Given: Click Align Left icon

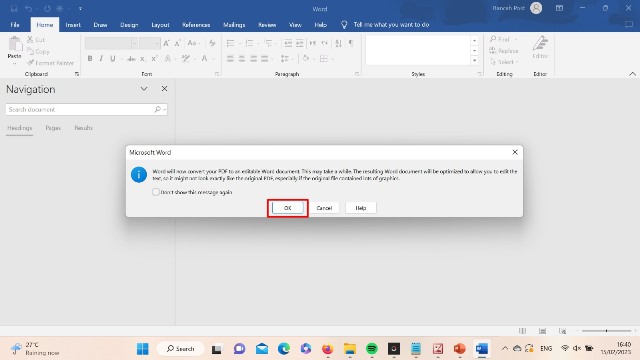Looking at the screenshot, I should pos(231,59).
